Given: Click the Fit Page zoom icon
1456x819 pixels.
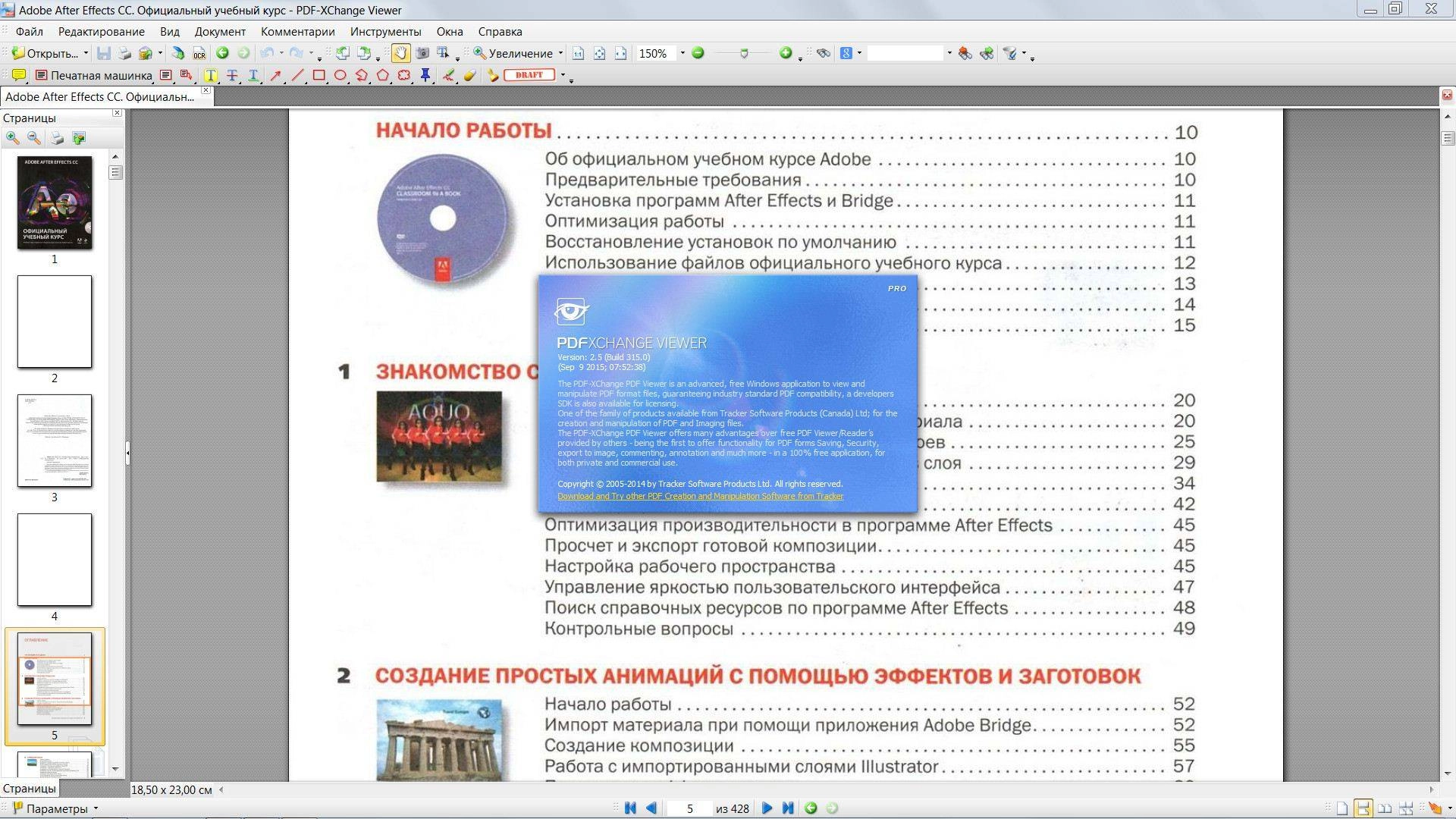Looking at the screenshot, I should click(x=599, y=53).
